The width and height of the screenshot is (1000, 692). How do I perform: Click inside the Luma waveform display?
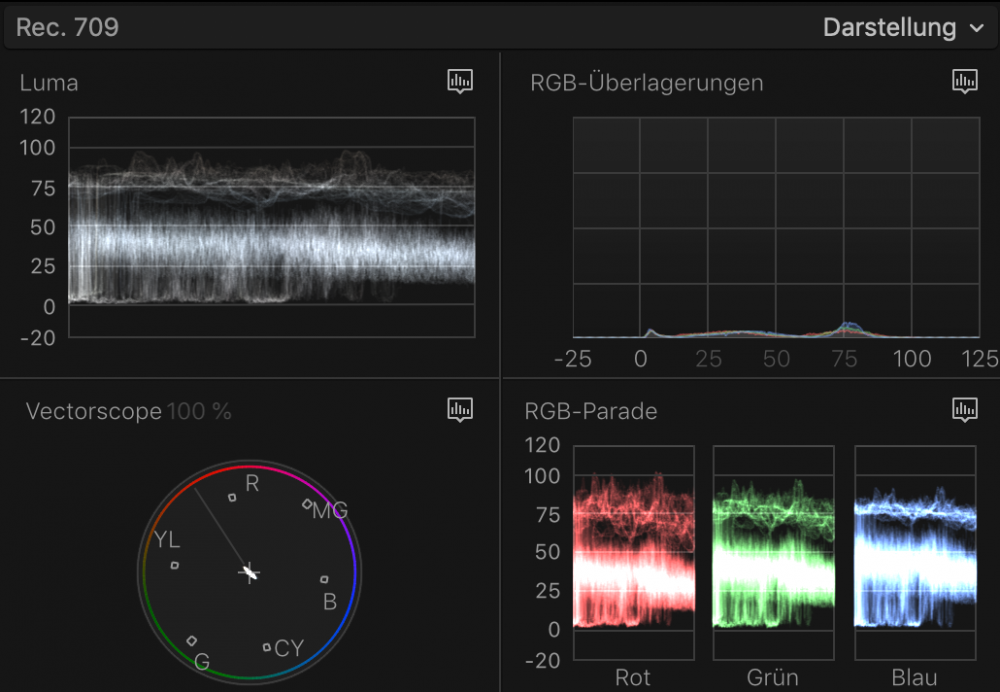pyautogui.click(x=271, y=225)
